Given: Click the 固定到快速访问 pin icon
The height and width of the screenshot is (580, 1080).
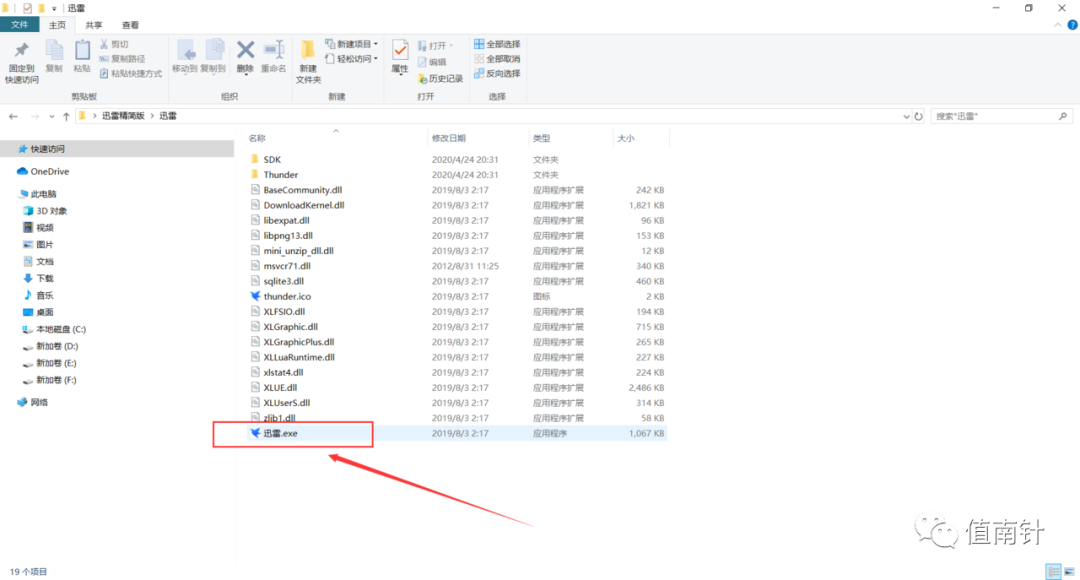Looking at the screenshot, I should click(x=21, y=51).
